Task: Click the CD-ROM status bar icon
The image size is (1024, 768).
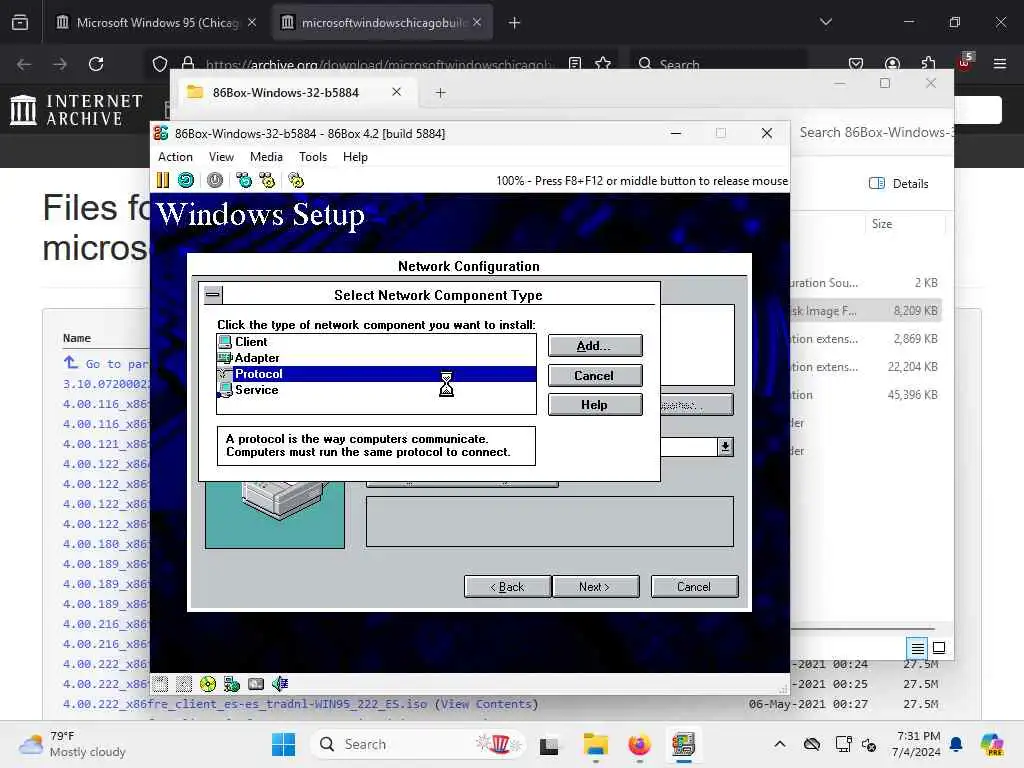Action: click(208, 684)
